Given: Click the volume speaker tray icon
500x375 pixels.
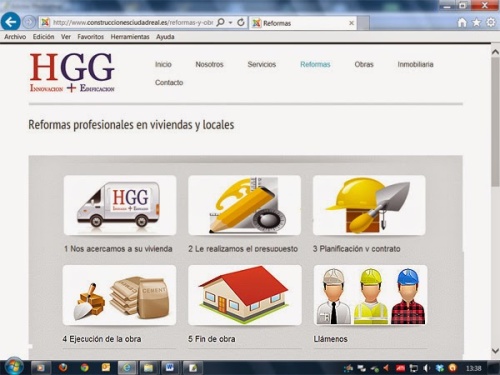Looking at the screenshot, I should [426, 368].
